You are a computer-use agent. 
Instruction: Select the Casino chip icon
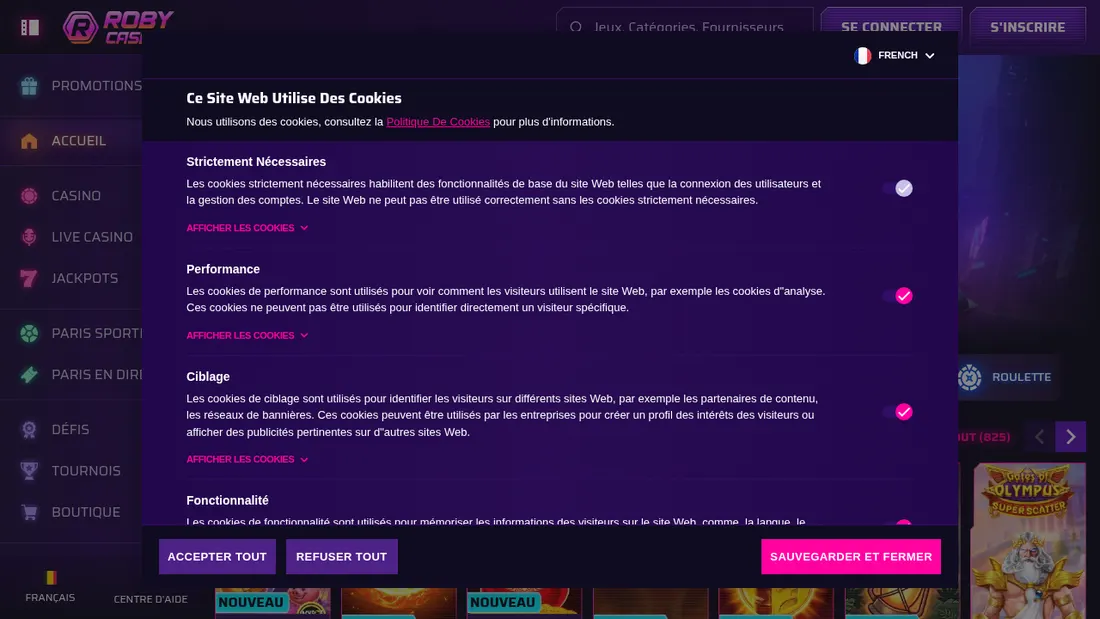tap(29, 196)
